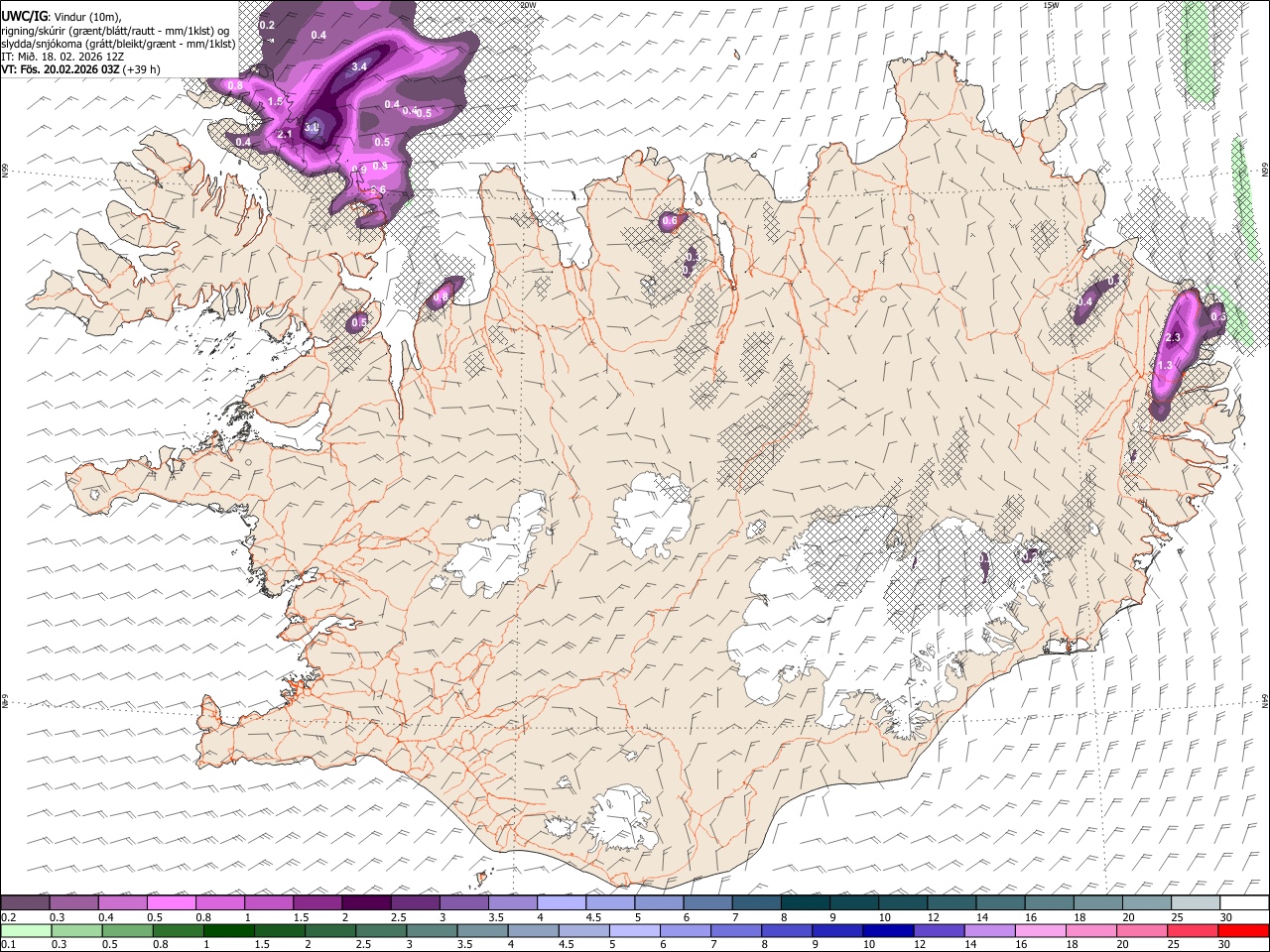This screenshot has width=1270, height=952.
Task: Click the 1.5 precipitation value label
Action: click(275, 101)
